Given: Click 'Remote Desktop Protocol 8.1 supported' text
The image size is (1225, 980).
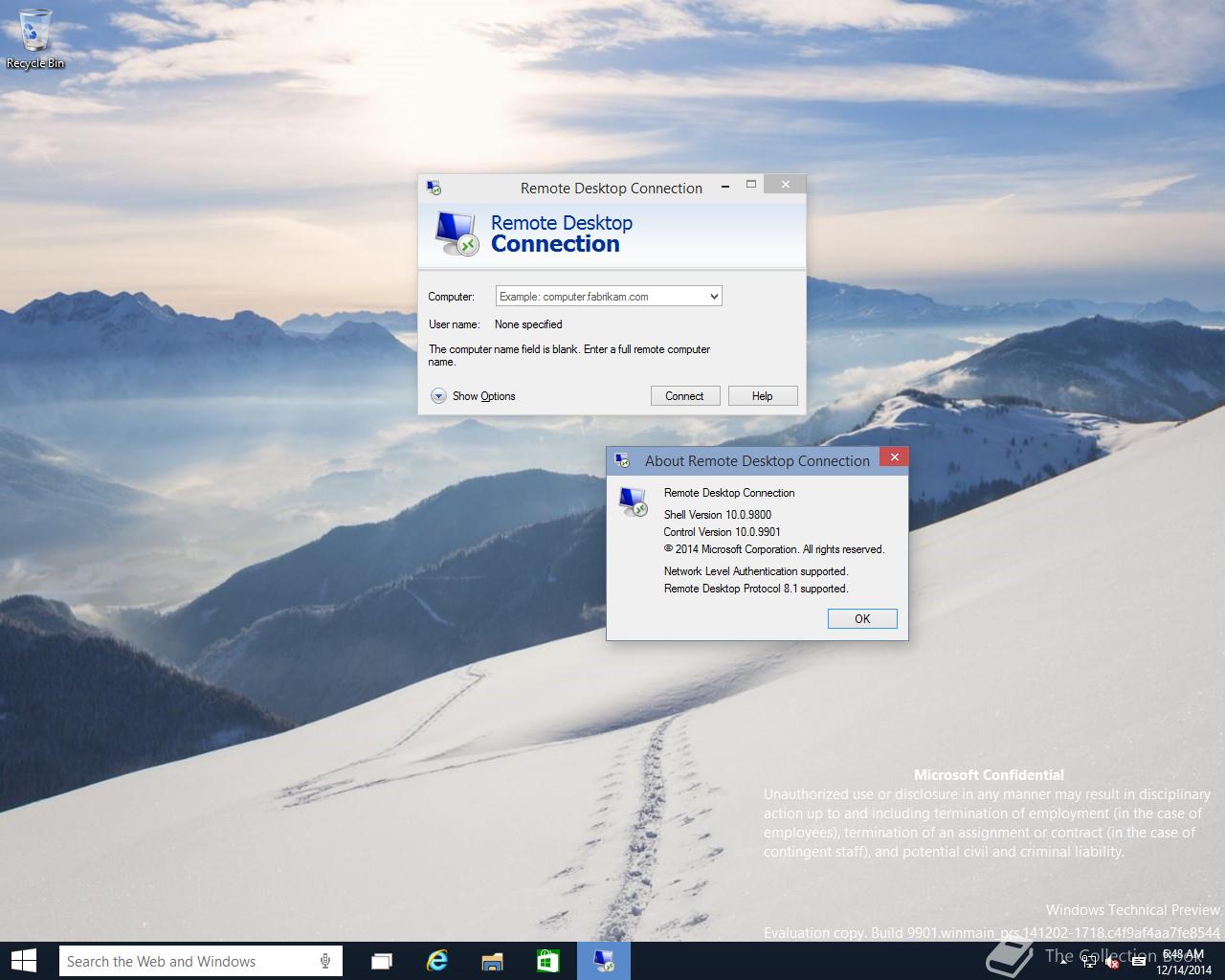Looking at the screenshot, I should coord(756,589).
